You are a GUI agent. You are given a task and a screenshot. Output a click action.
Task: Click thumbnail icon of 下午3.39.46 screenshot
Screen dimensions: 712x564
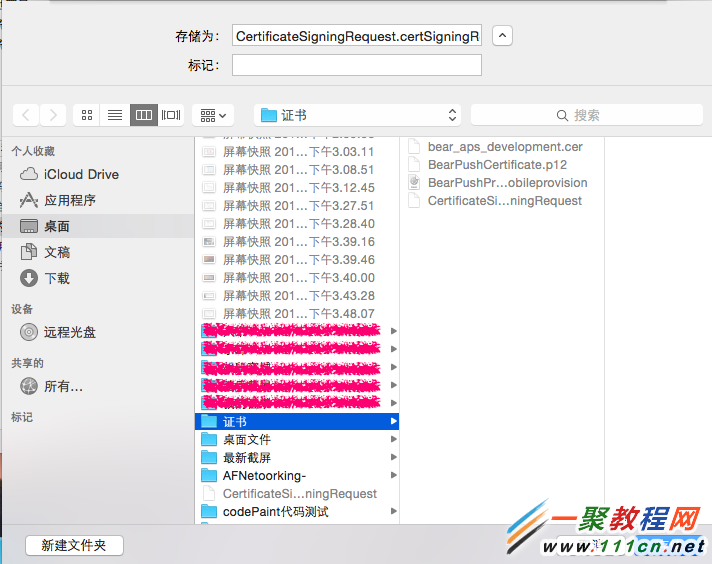coord(209,260)
